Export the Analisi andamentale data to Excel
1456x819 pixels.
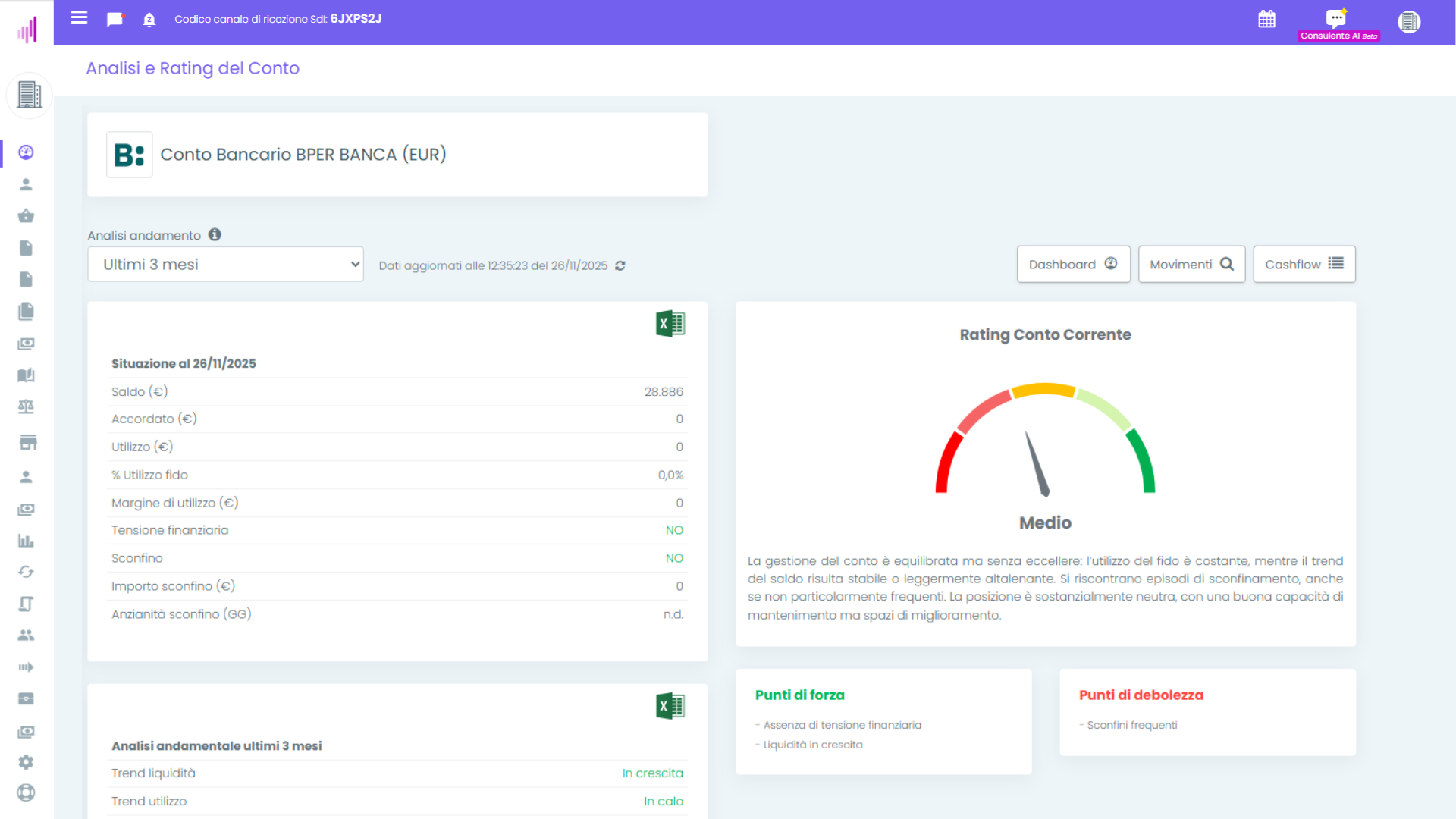point(670,705)
